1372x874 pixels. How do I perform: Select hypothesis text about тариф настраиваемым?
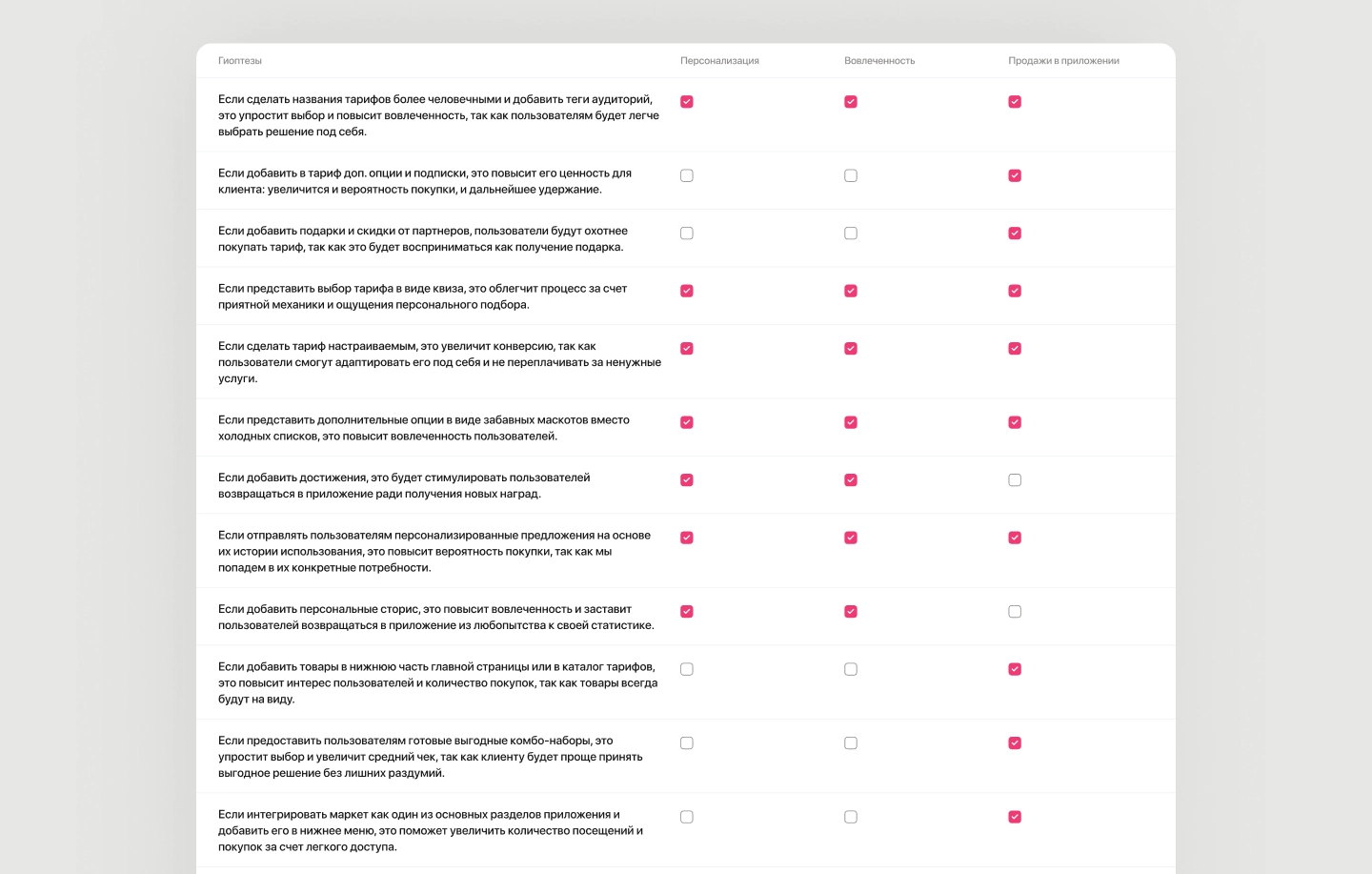(x=439, y=362)
